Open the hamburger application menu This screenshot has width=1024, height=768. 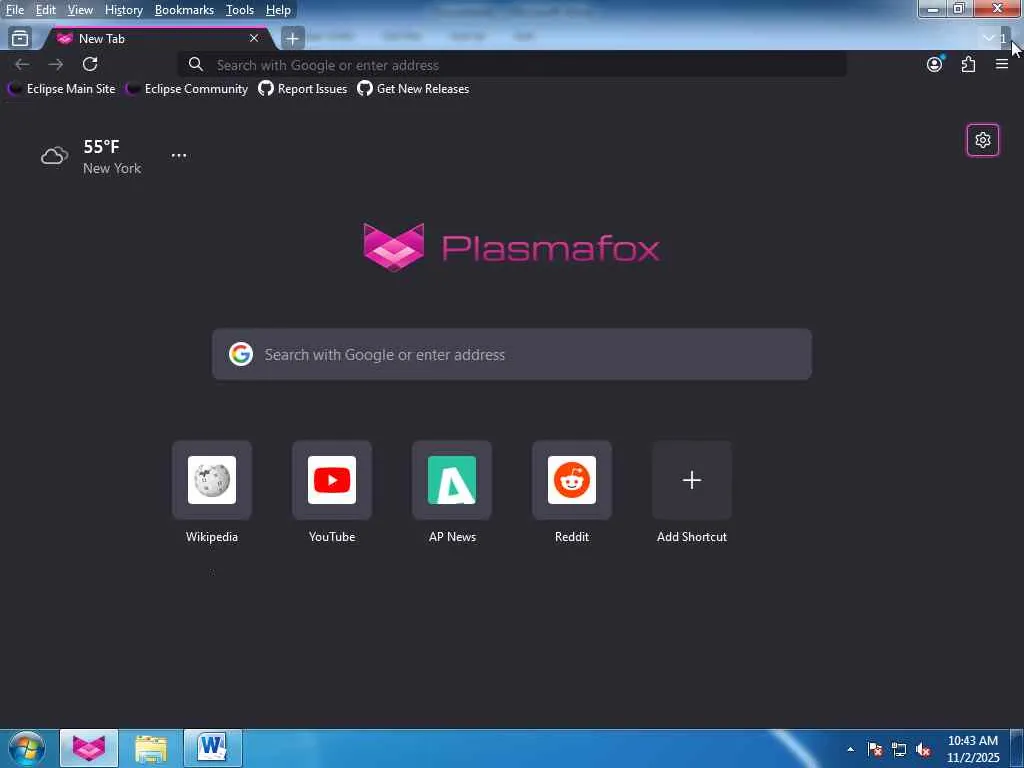coord(1002,64)
